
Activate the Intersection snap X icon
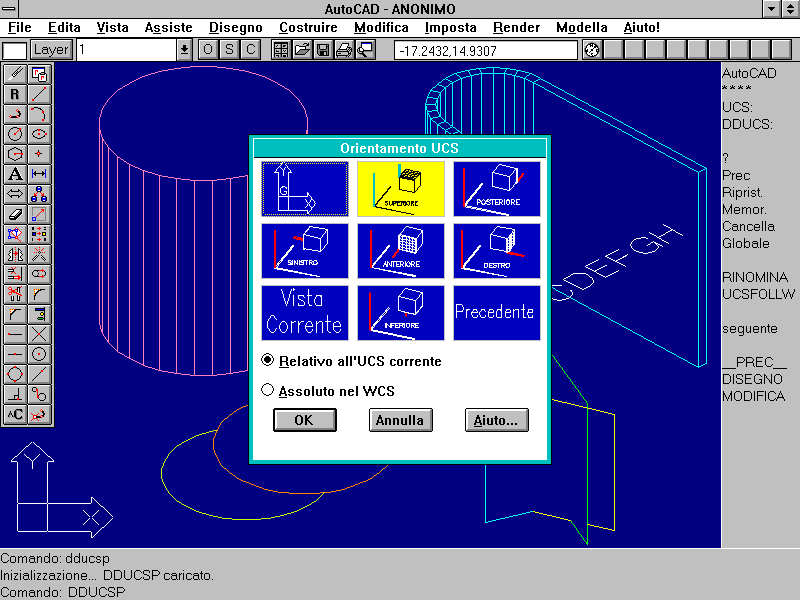[39, 334]
